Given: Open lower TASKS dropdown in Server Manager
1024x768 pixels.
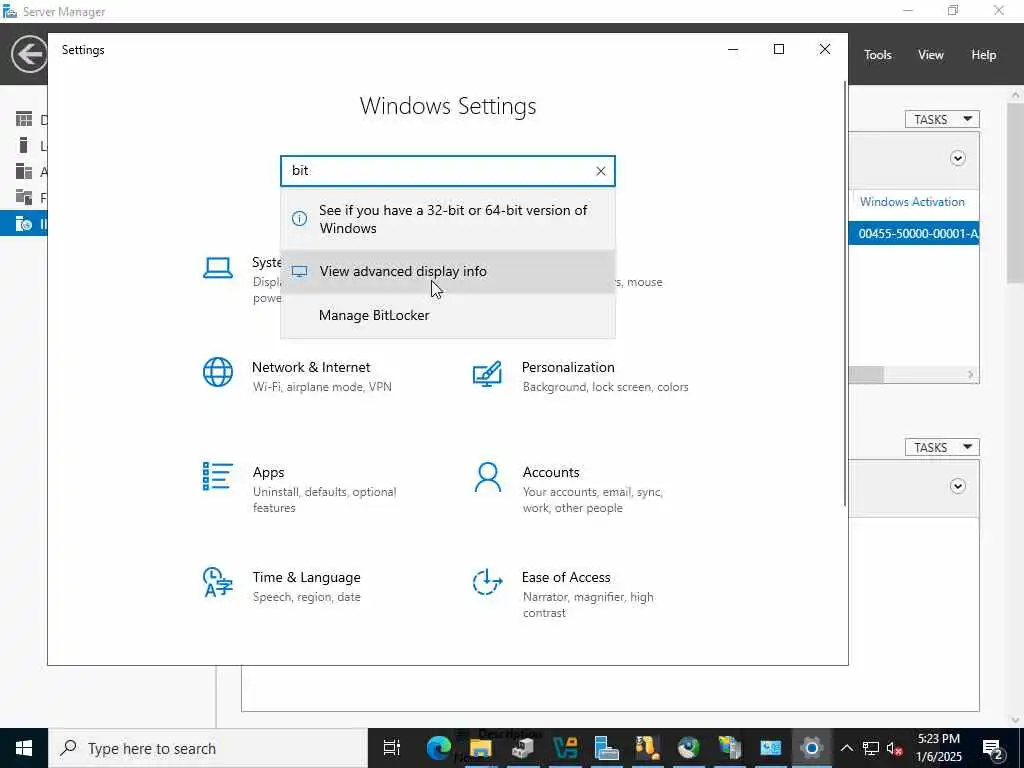Looking at the screenshot, I should coord(942,447).
